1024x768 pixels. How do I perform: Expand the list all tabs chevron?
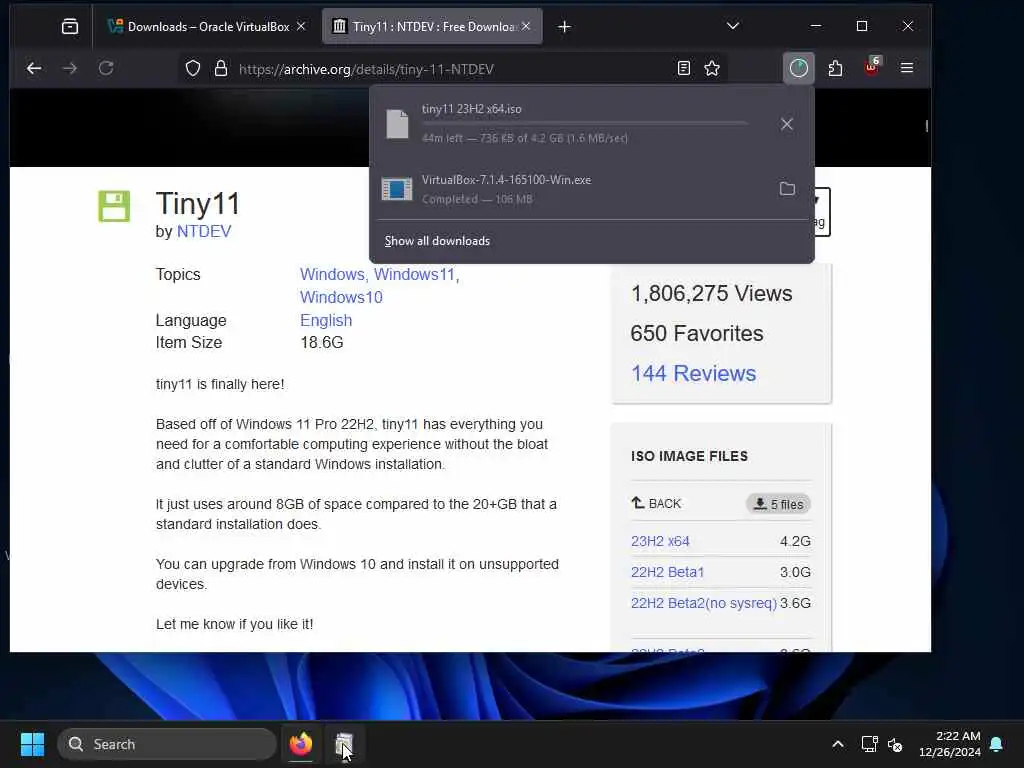pyautogui.click(x=733, y=26)
